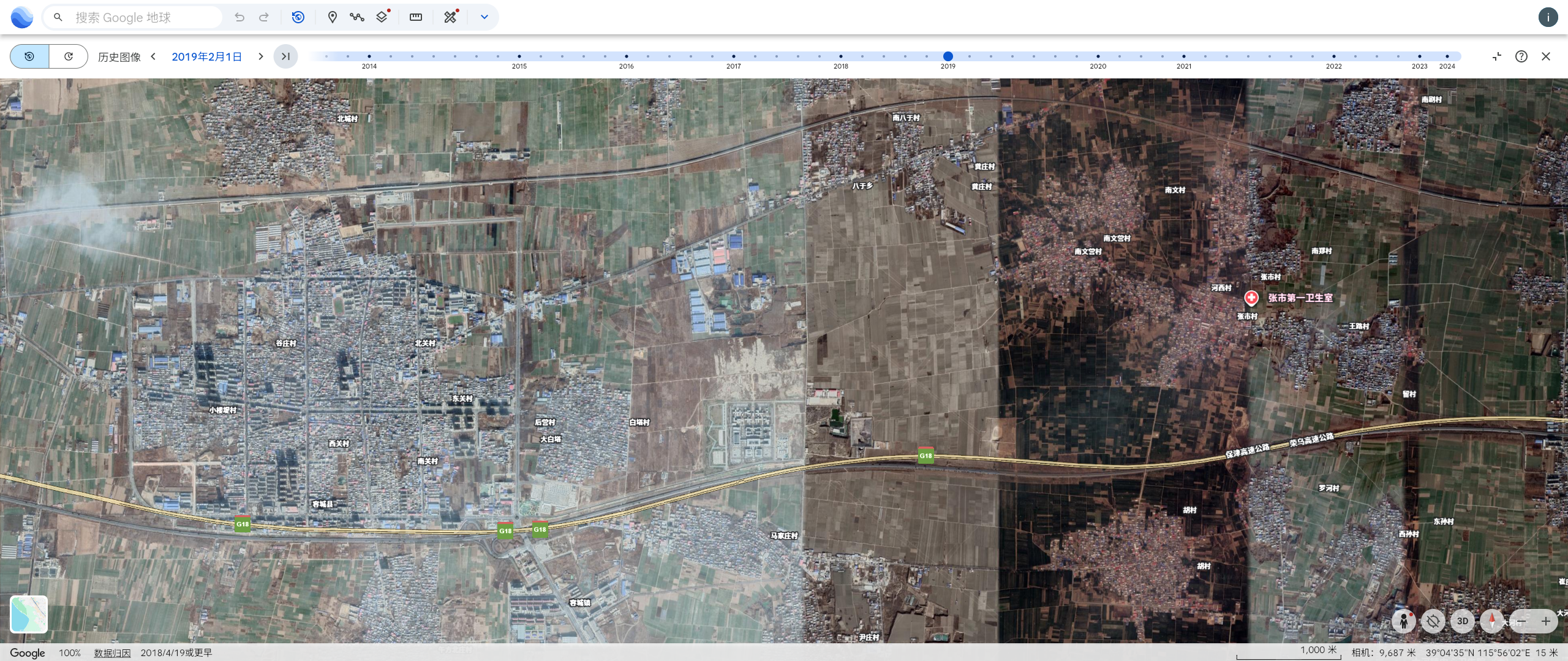Viewport: 1568px width, 661px height.
Task: Click the Google Earth logo icon
Action: tap(22, 17)
